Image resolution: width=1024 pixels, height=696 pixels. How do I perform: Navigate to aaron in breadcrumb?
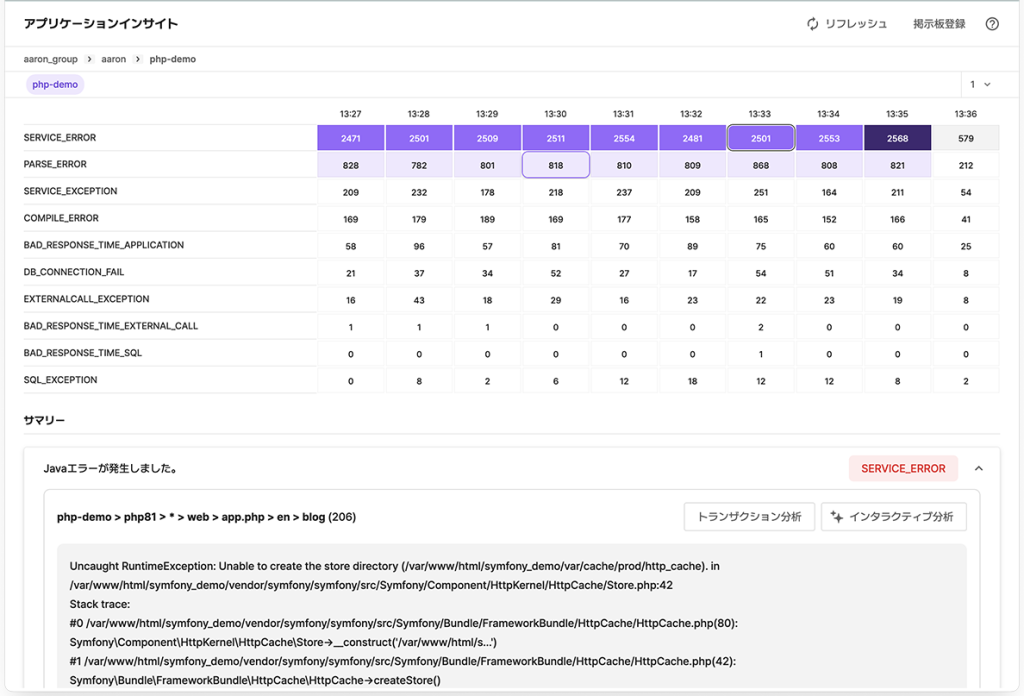114,60
